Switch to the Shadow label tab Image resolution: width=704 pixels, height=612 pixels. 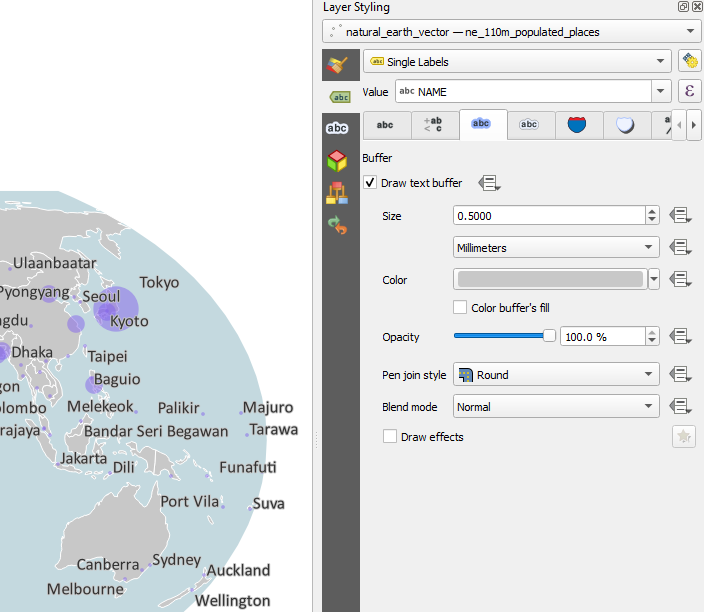(625, 125)
